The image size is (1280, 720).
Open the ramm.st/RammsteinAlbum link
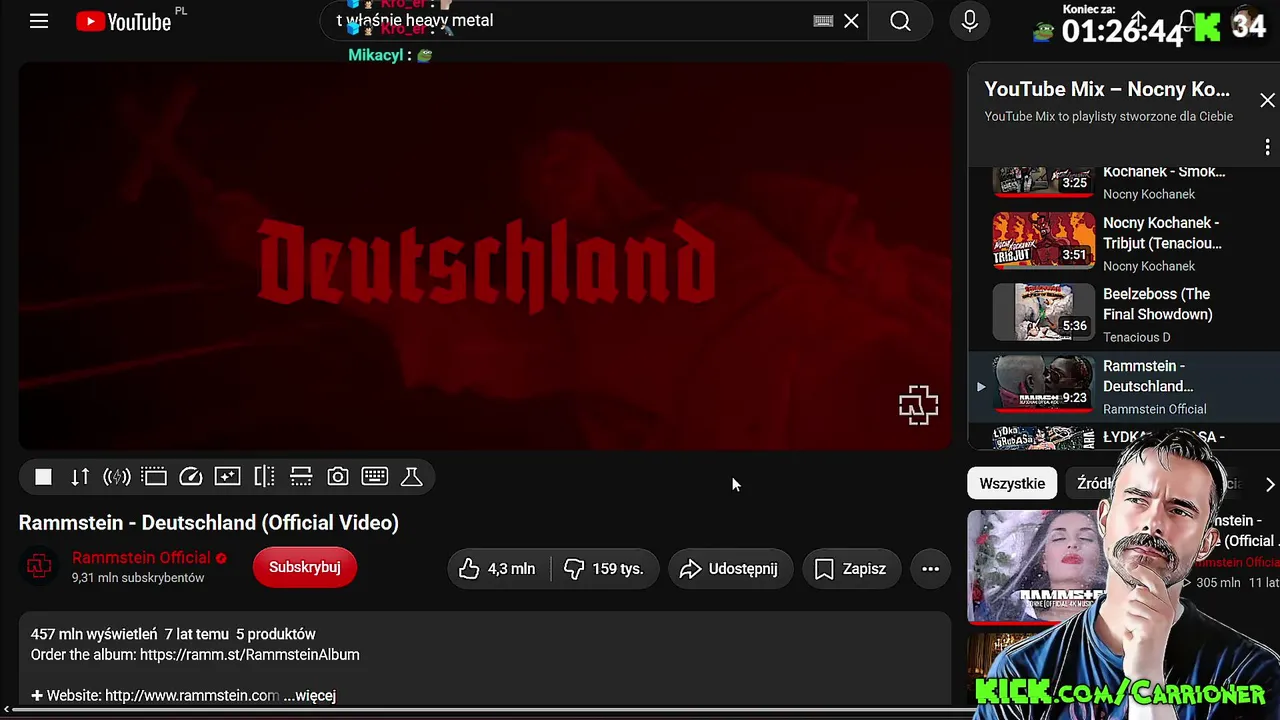click(250, 655)
